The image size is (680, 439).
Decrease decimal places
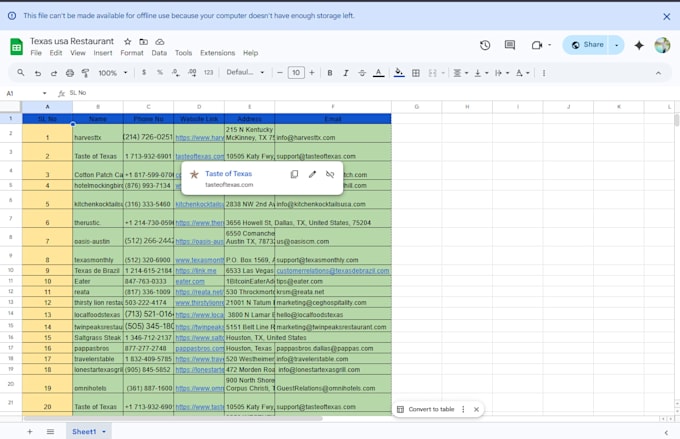176,72
